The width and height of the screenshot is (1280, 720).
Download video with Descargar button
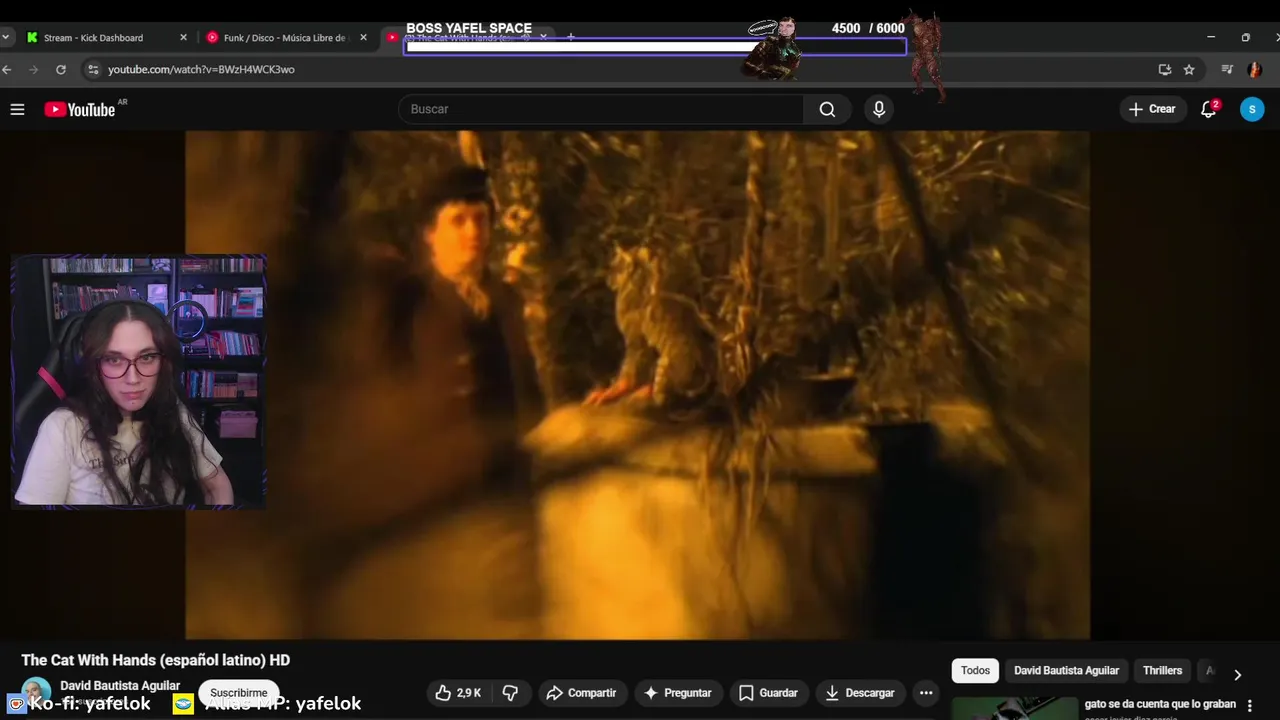[x=859, y=693]
